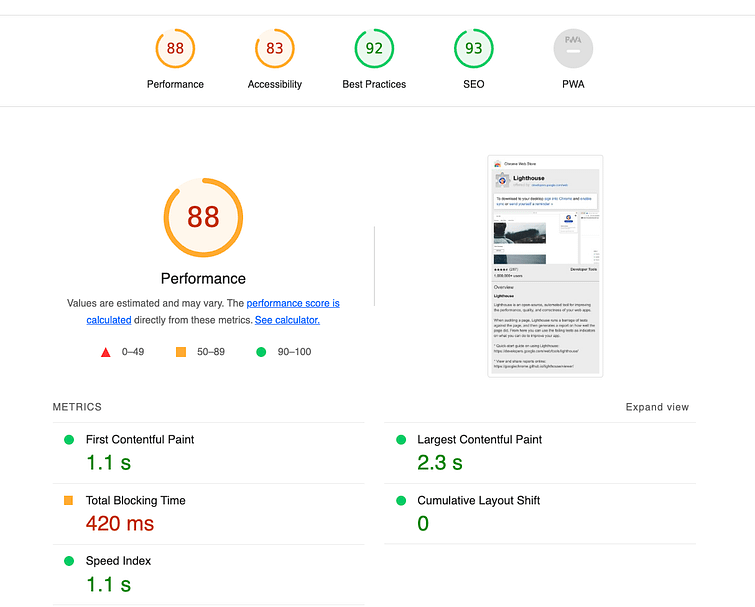Expand the First Contentful Paint metric
Image resolution: width=755 pixels, height=607 pixels.
pos(140,440)
